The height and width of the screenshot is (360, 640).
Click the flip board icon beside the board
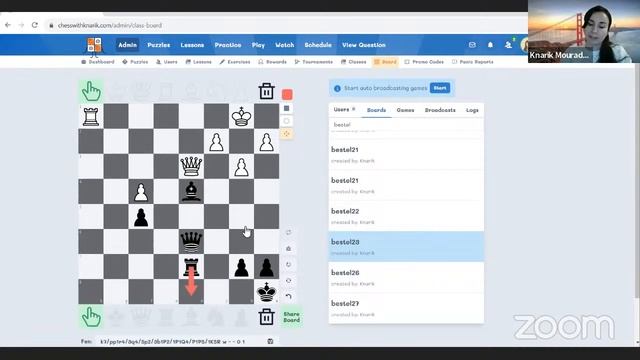(x=289, y=232)
